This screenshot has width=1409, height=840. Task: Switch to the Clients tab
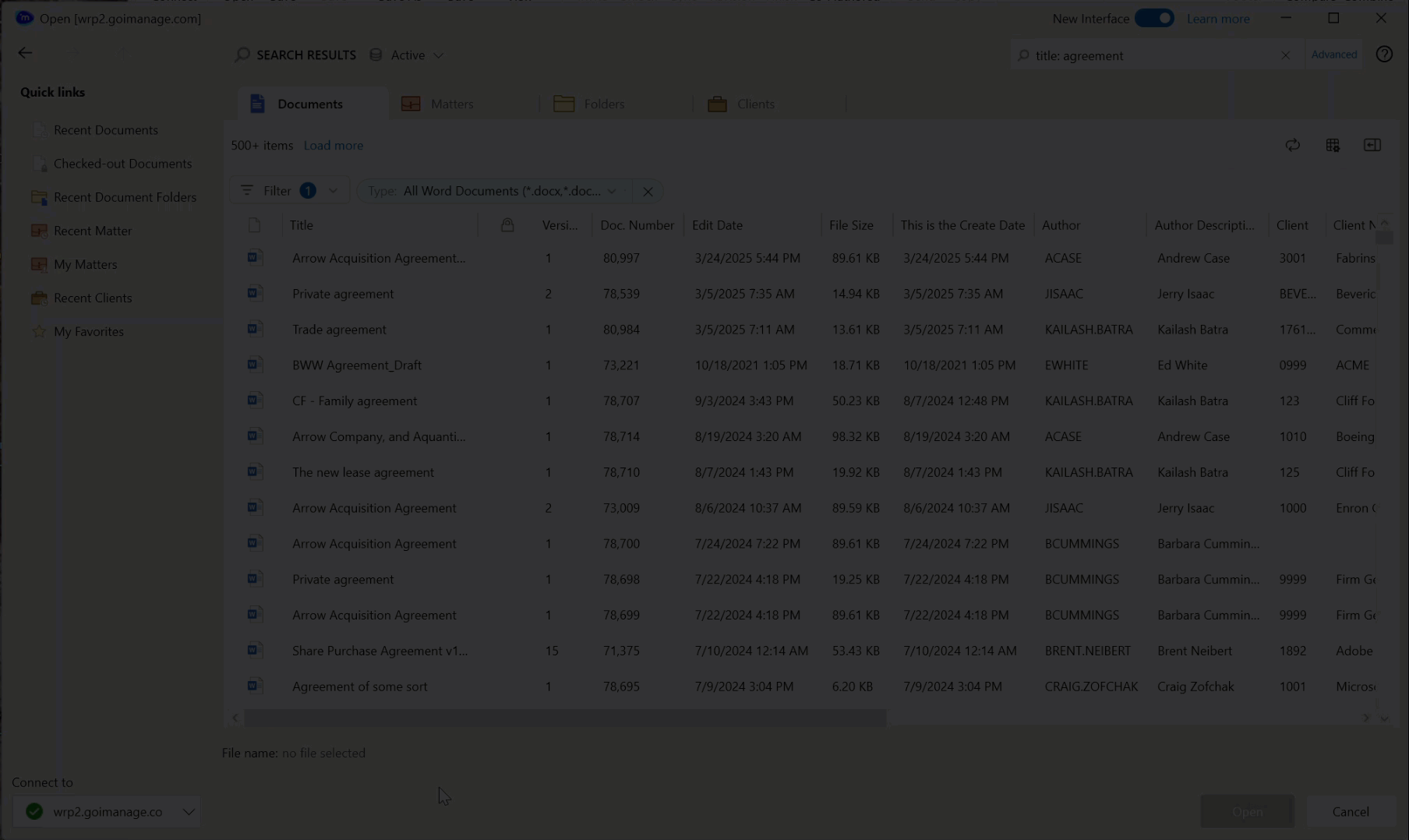click(x=755, y=104)
